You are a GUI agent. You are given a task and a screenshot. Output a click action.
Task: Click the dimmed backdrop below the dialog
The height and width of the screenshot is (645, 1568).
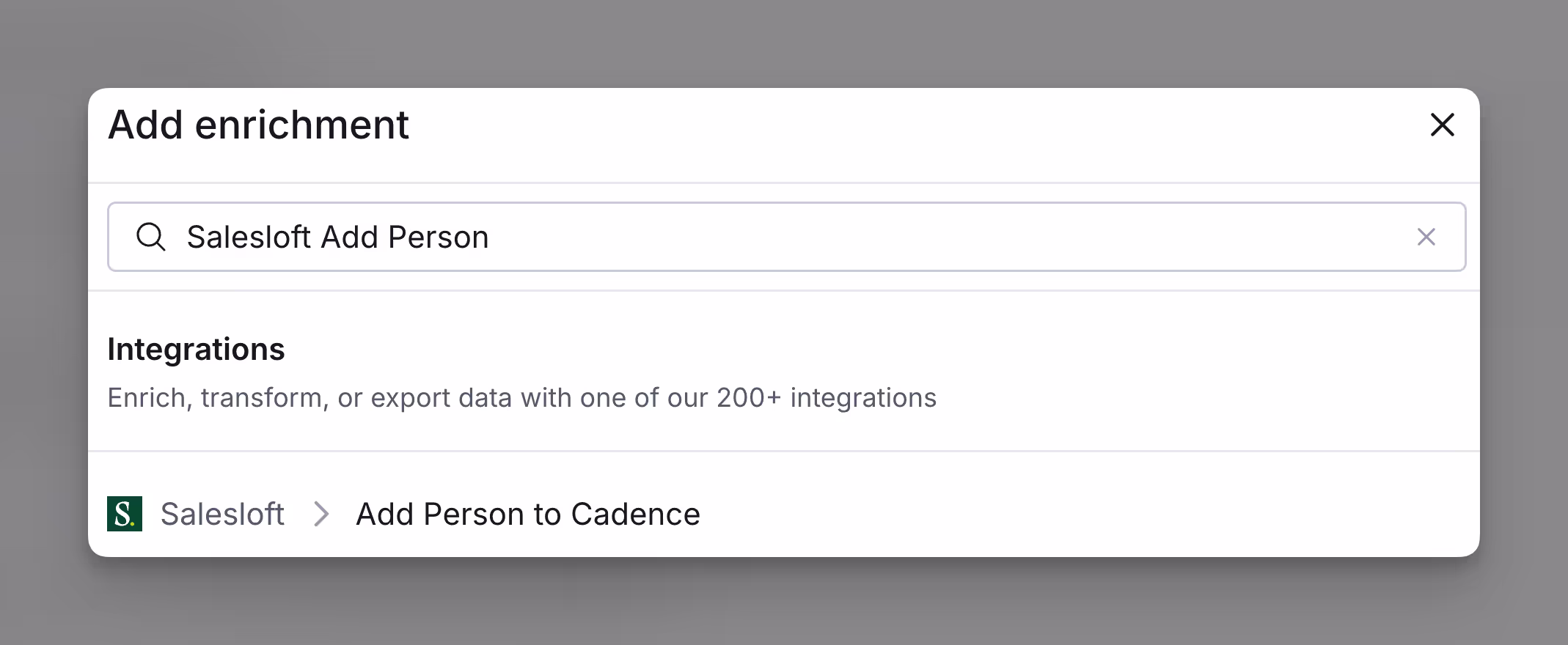coord(783,602)
